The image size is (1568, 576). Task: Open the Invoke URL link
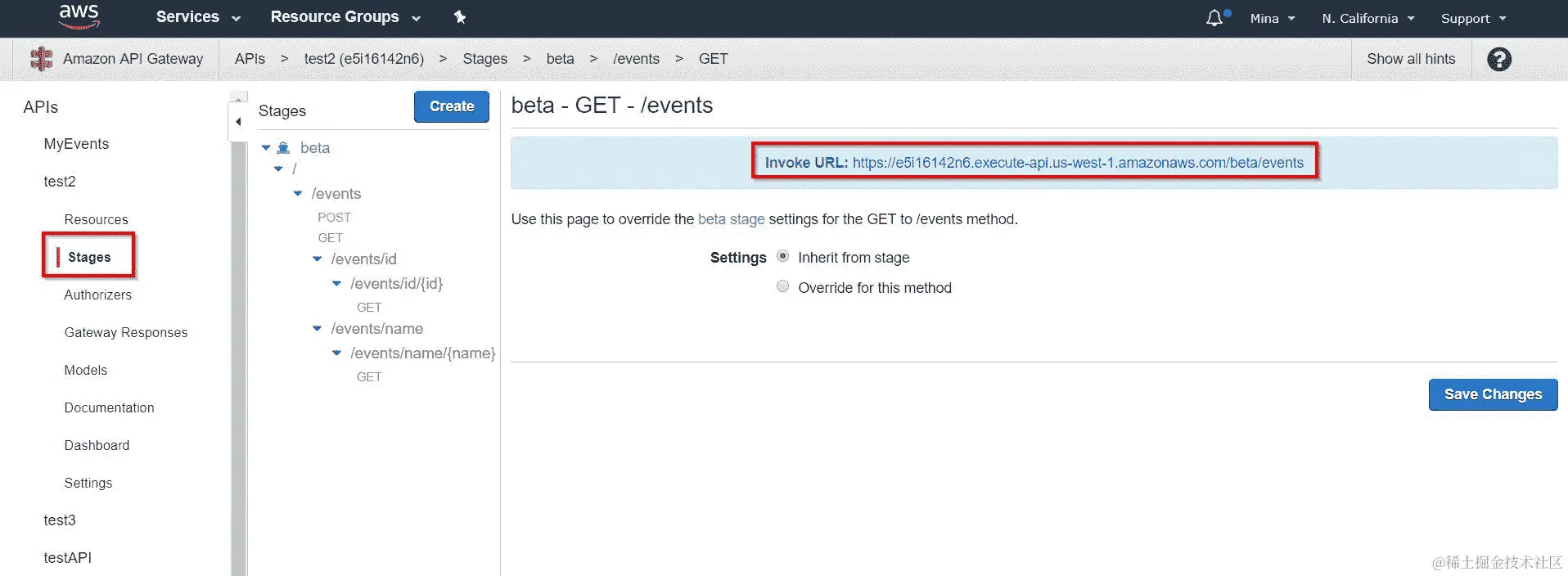point(1077,163)
